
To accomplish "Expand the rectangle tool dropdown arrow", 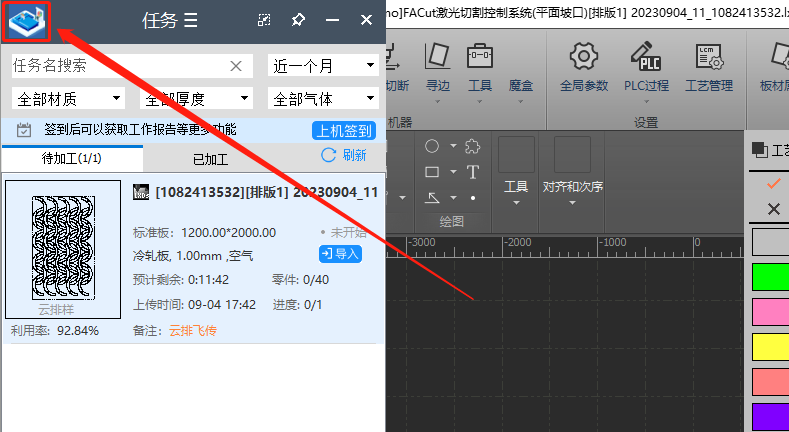I will [x=453, y=172].
